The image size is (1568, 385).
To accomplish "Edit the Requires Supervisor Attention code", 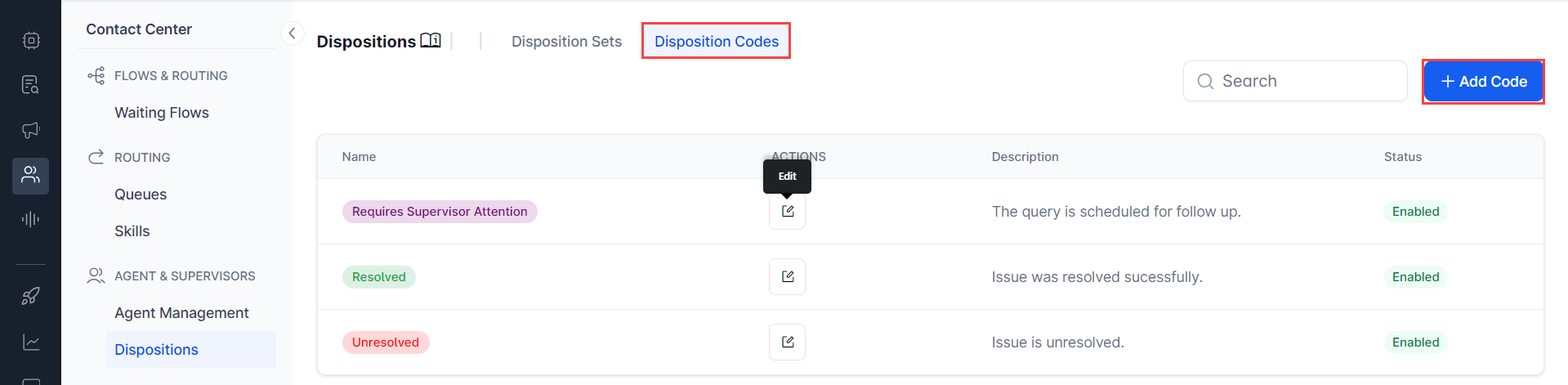I will coord(787,212).
